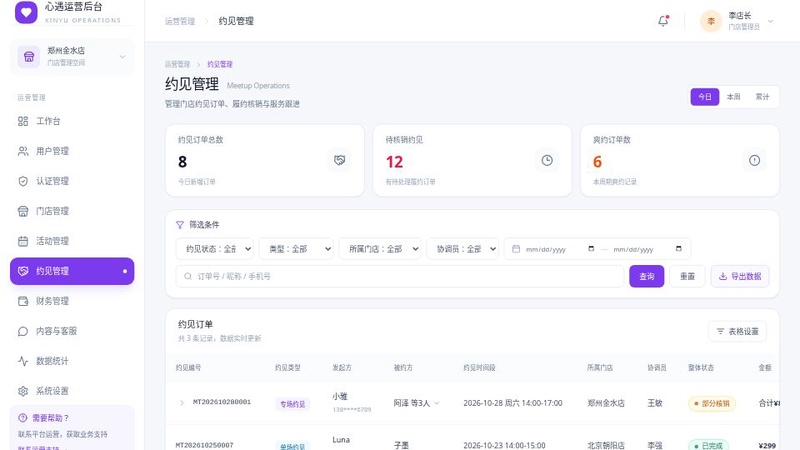Image resolution: width=800 pixels, height=450 pixels.
Task: Click handshake icon on 约见订单总数 card
Action: click(339, 161)
